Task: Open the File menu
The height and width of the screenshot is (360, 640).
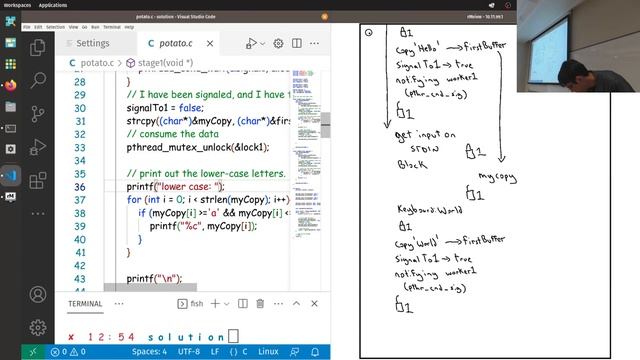Action: [x=27, y=27]
